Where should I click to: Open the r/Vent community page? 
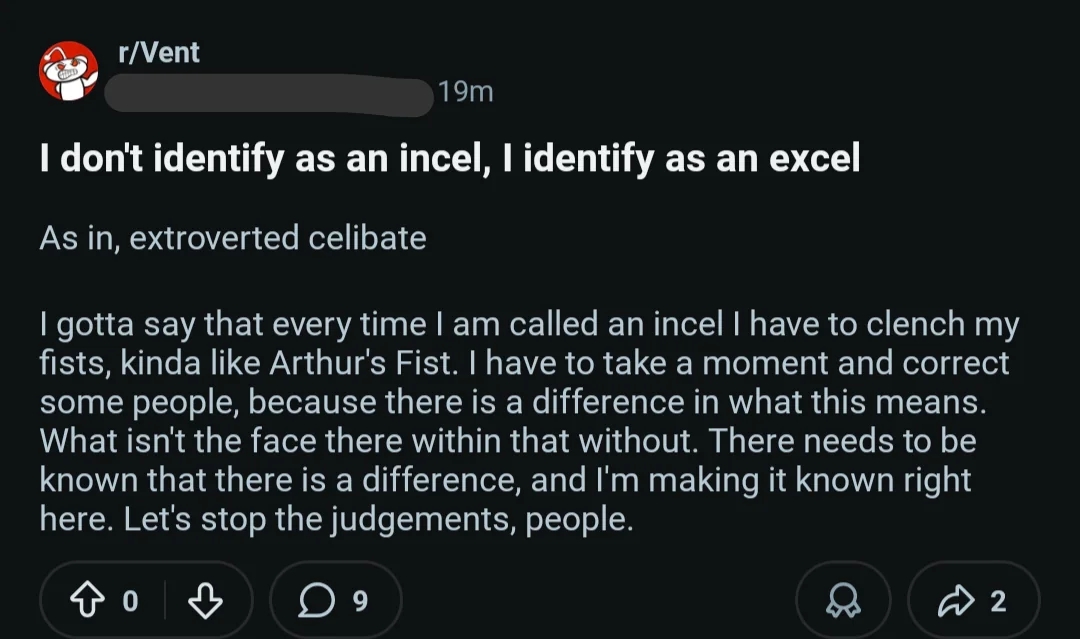click(159, 52)
